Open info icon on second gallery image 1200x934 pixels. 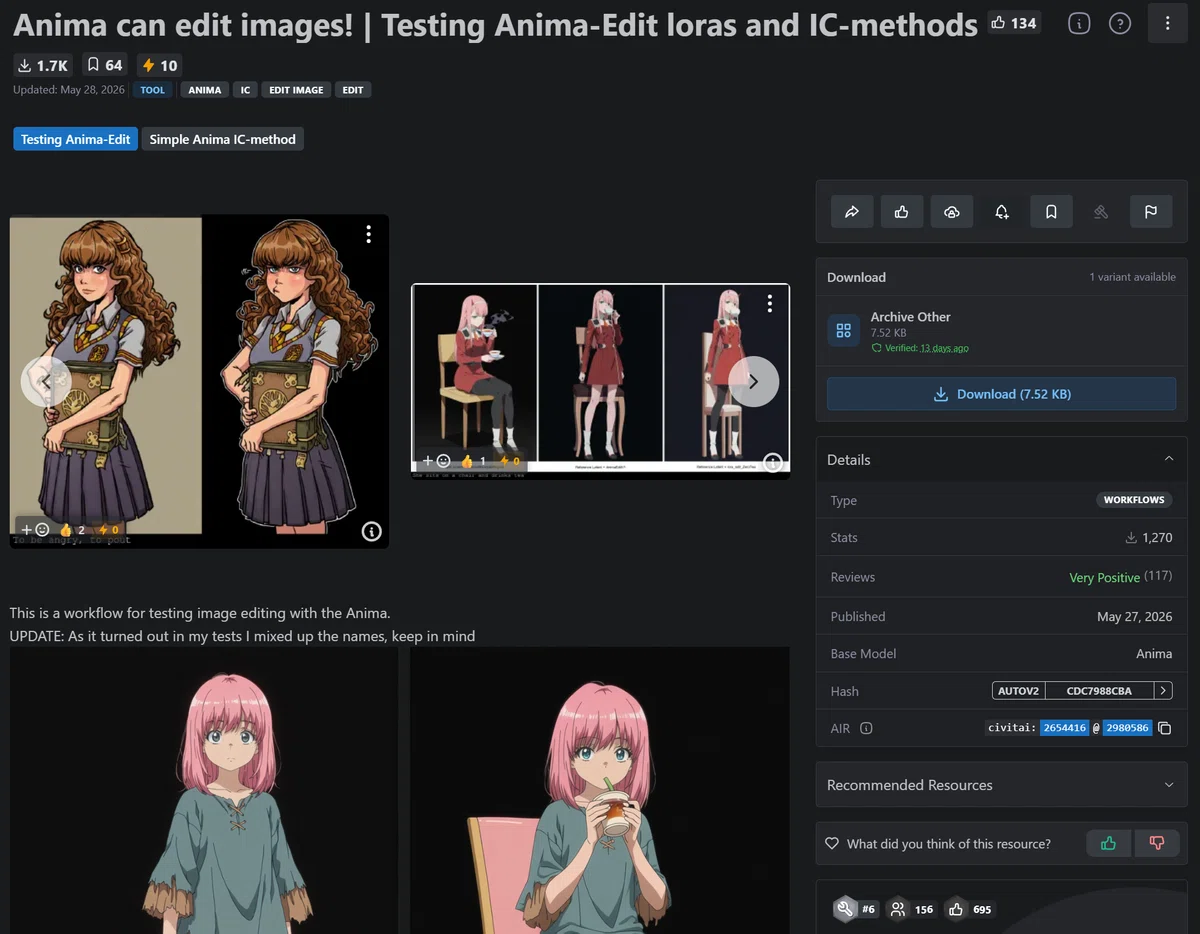pyautogui.click(x=772, y=462)
